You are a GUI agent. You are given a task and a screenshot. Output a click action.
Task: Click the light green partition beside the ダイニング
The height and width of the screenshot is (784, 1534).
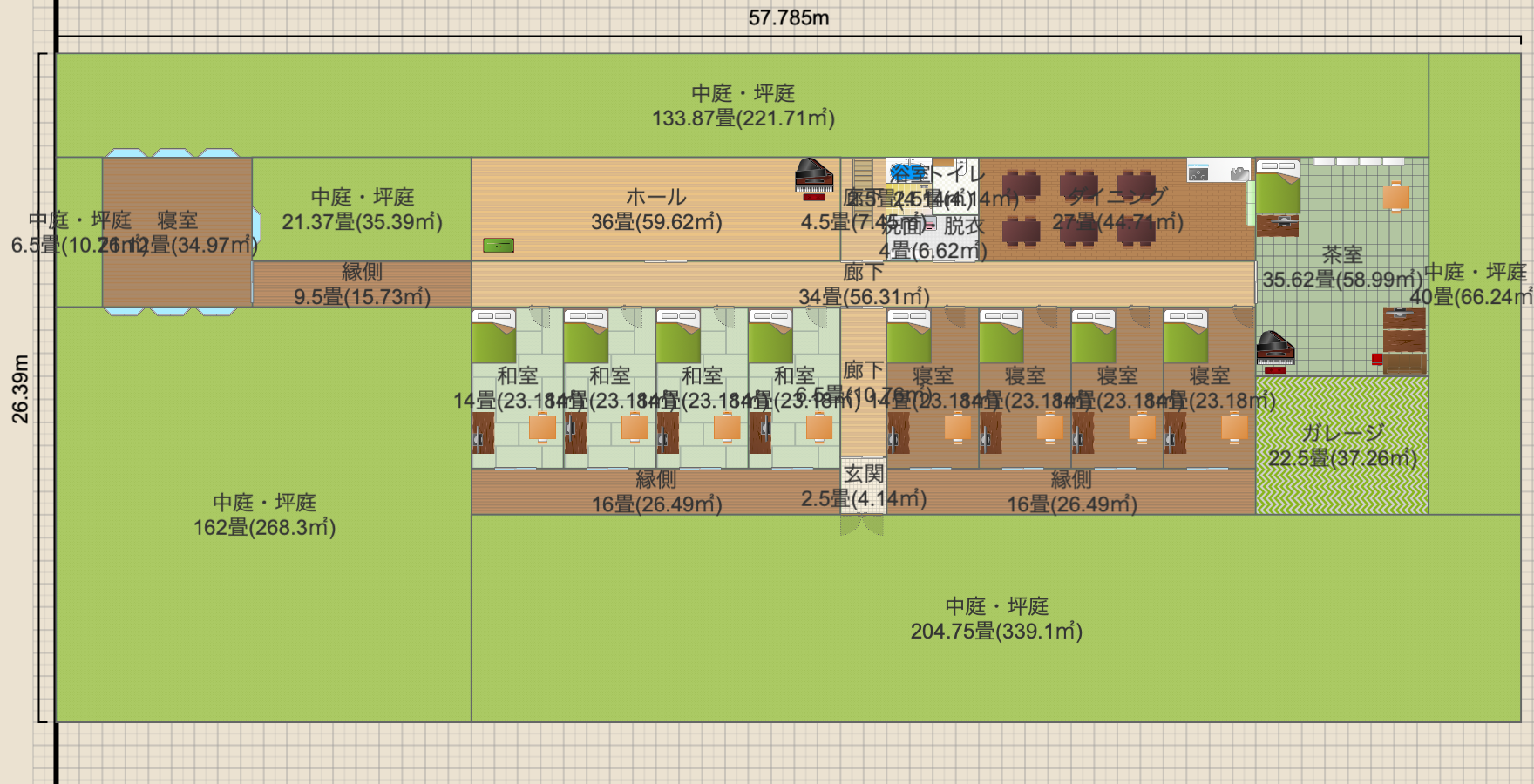[x=1251, y=203]
